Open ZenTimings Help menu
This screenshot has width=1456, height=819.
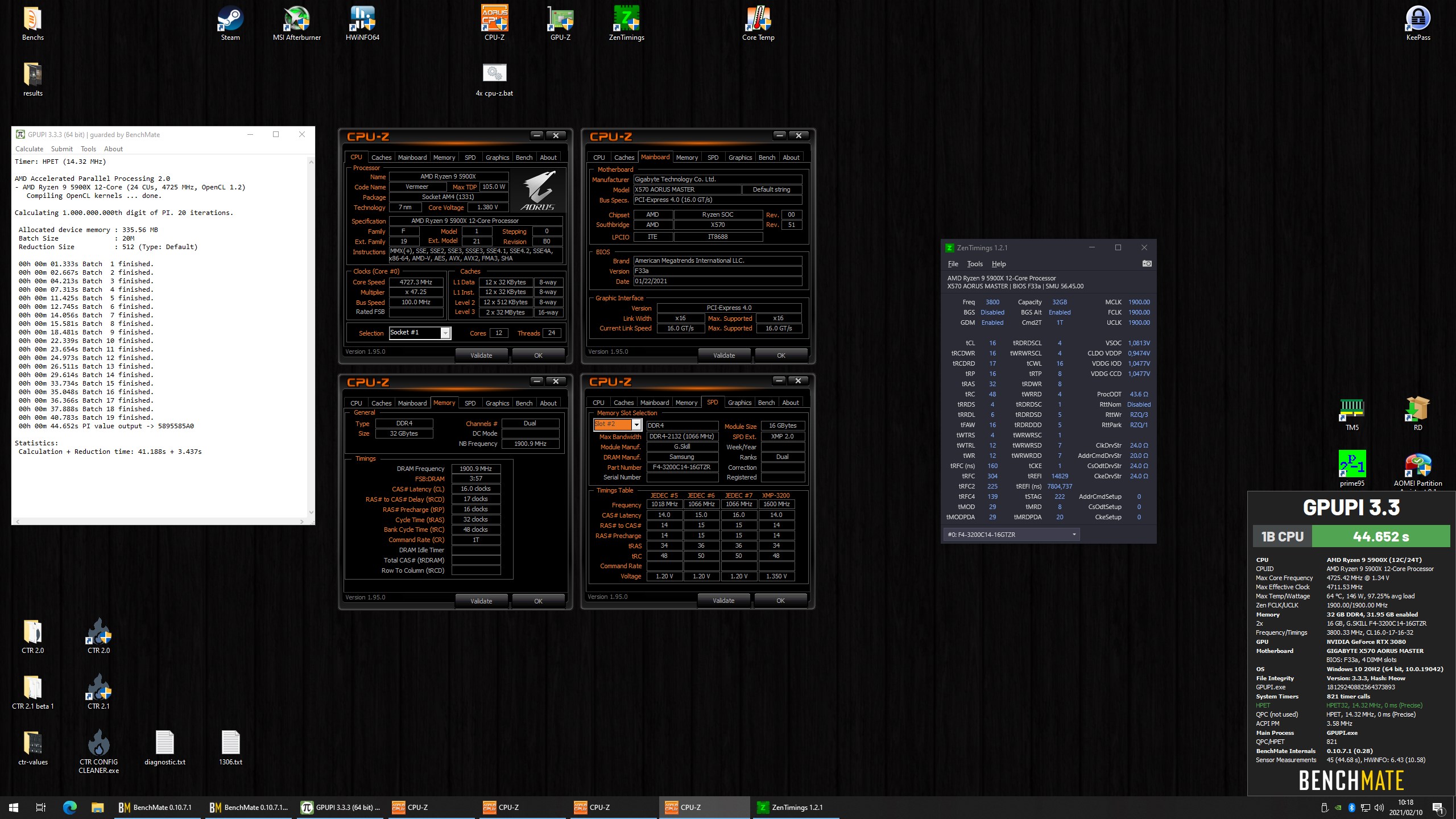pos(999,264)
